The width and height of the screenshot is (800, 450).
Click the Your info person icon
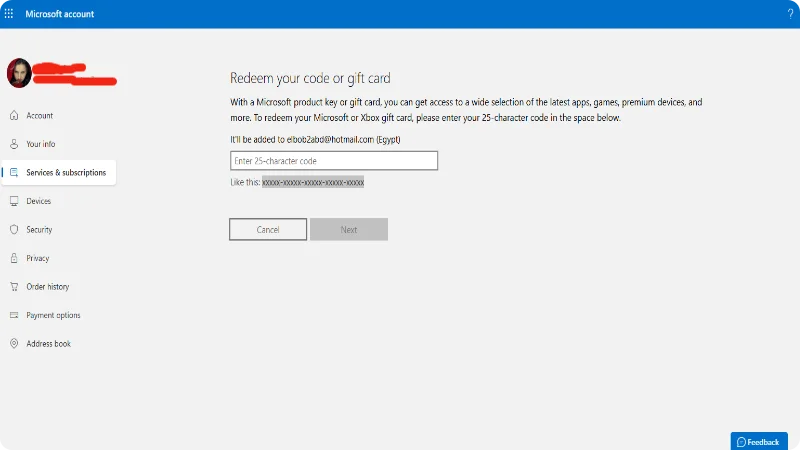pos(14,144)
